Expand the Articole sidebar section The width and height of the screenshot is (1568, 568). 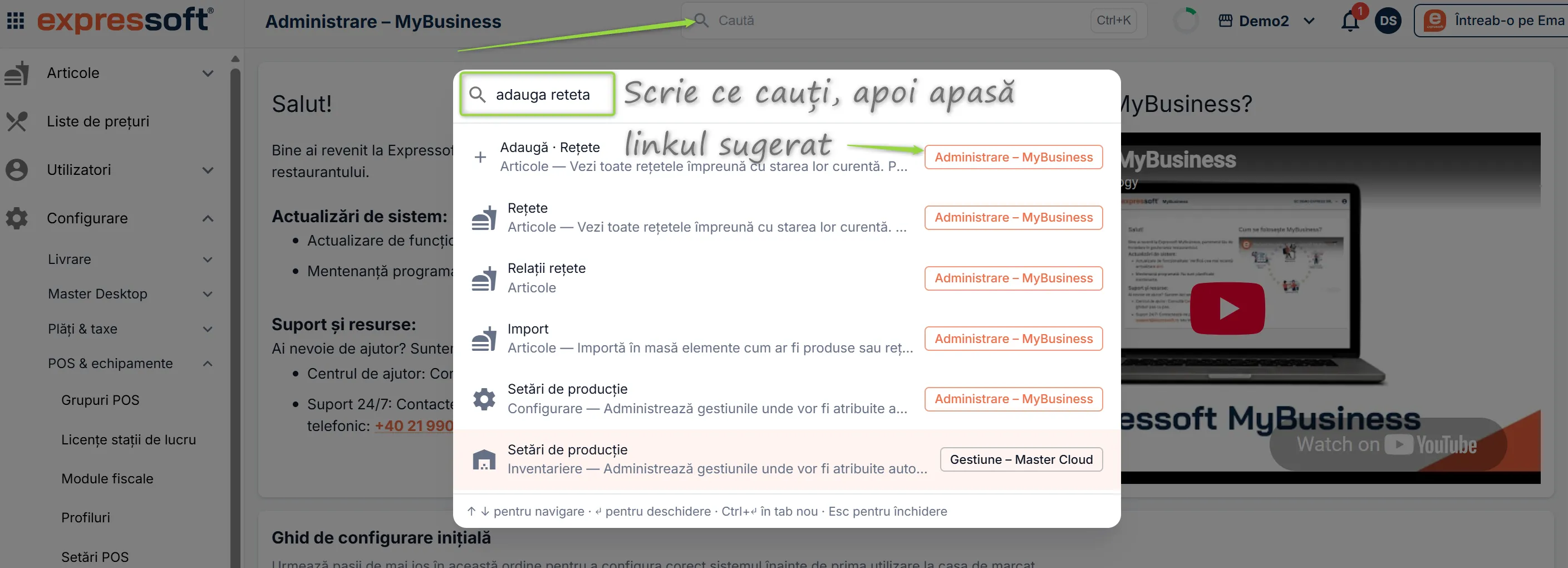tap(208, 73)
